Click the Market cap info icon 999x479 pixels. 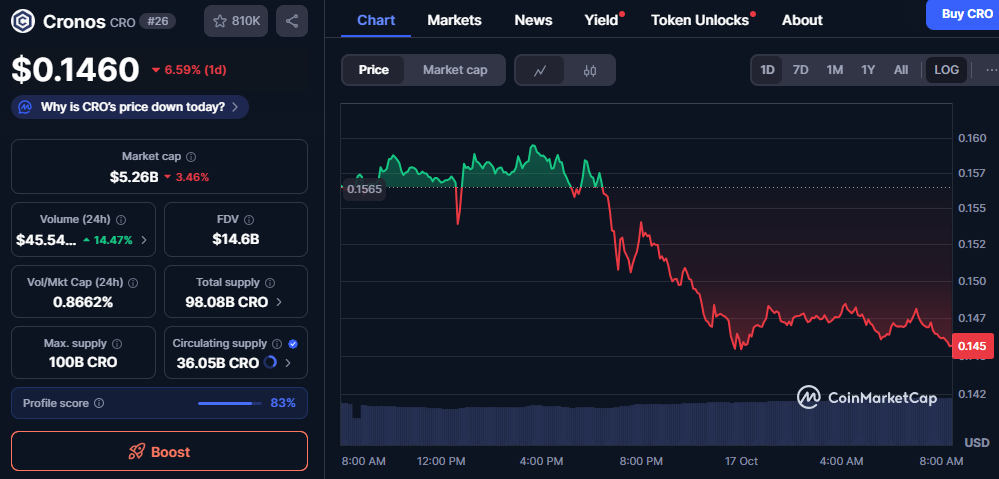tap(191, 157)
